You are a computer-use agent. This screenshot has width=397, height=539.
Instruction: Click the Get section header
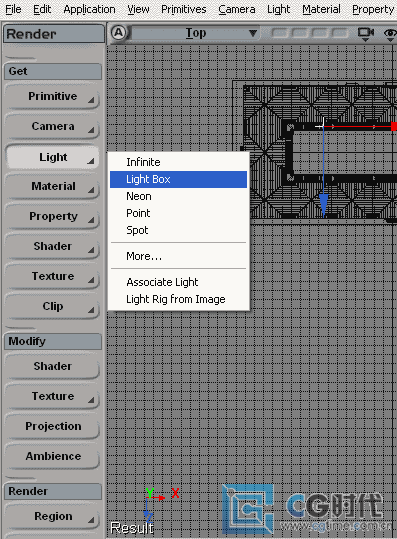pos(53,72)
